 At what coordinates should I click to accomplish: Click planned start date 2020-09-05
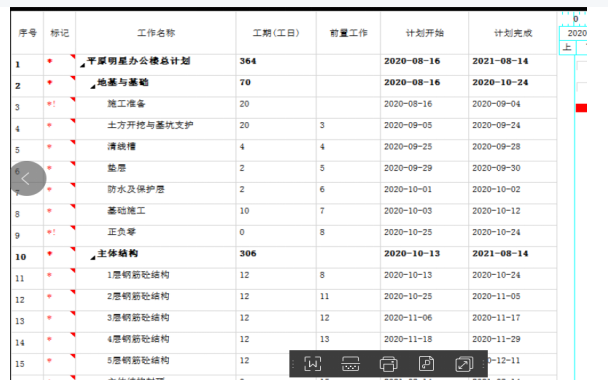point(408,125)
